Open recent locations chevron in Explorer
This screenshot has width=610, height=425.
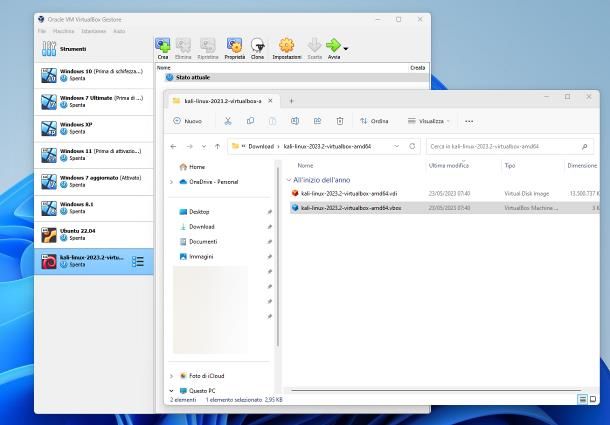tap(204, 146)
